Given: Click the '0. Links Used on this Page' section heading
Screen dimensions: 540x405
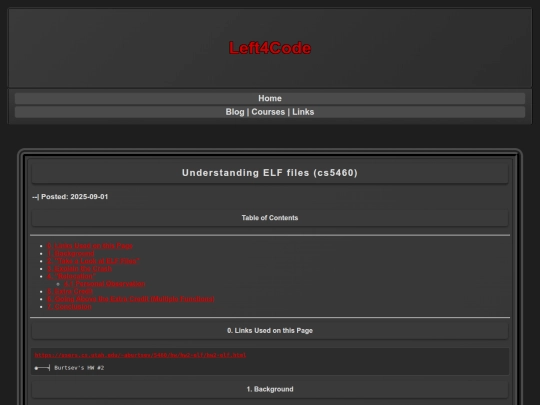Looking at the screenshot, I should pos(270,331).
